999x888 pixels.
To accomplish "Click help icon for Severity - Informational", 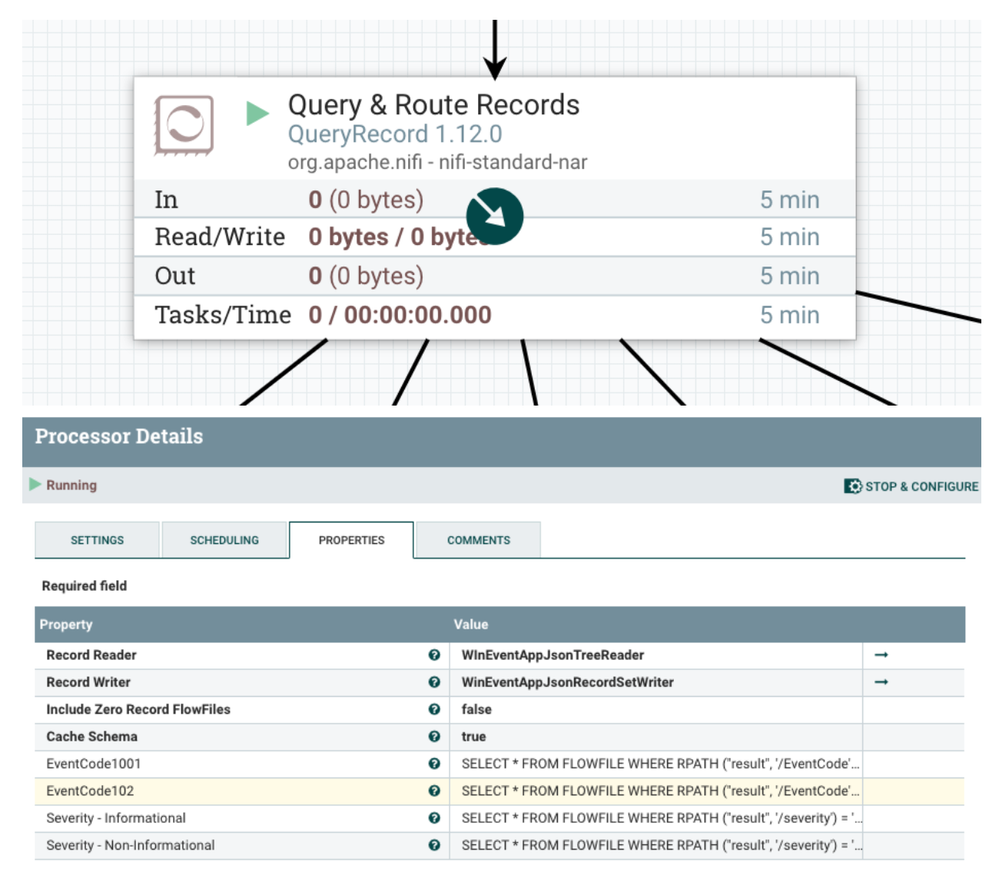I will tap(434, 818).
